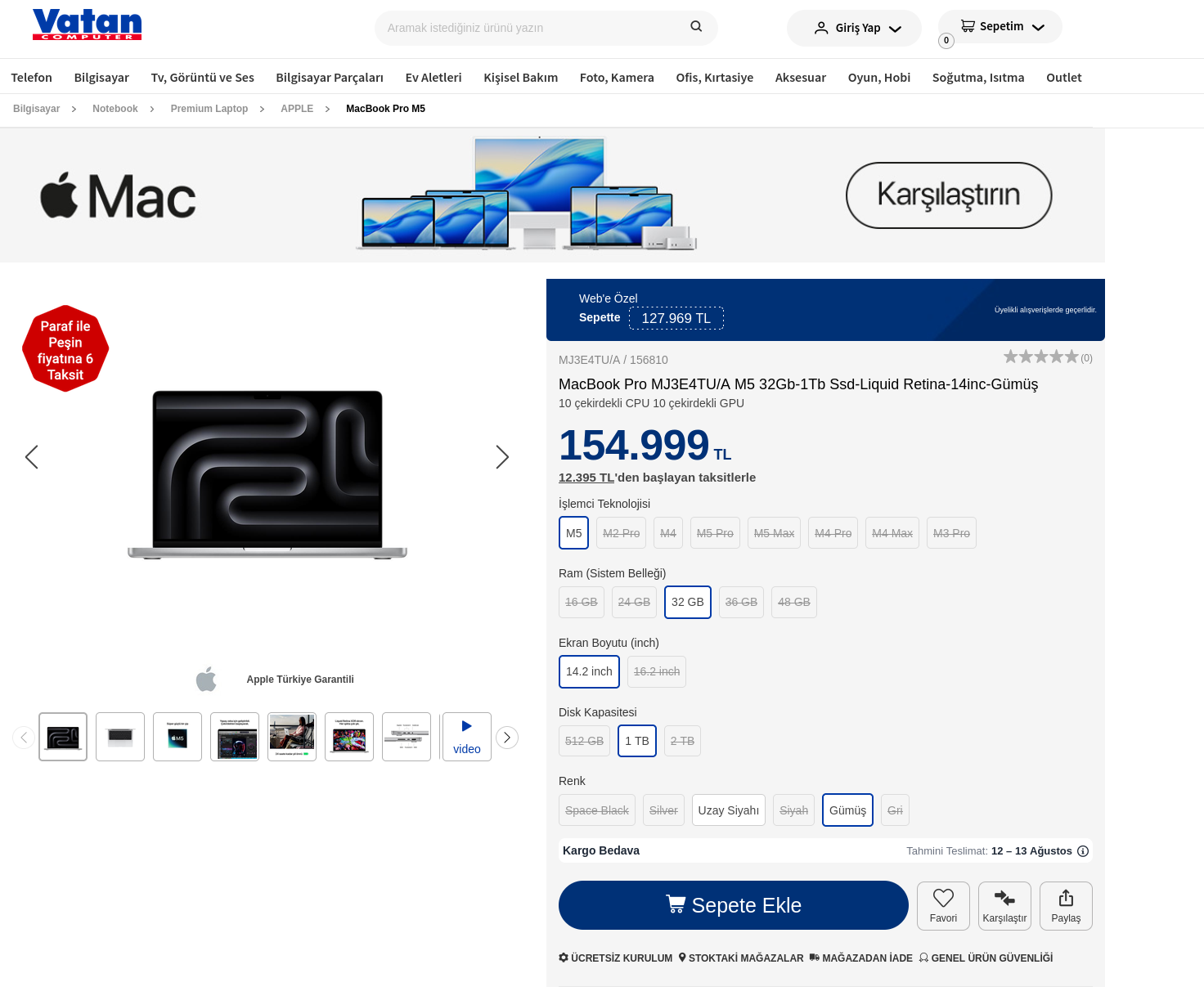
Task: Select the M5 processor option
Action: tap(574, 533)
